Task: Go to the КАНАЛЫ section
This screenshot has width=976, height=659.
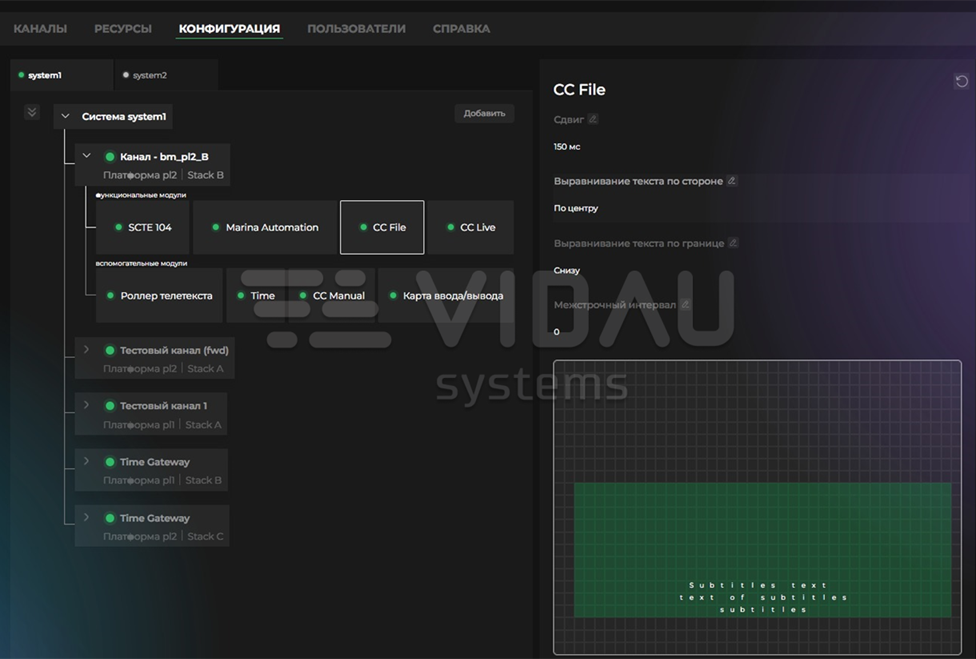Action: point(40,29)
